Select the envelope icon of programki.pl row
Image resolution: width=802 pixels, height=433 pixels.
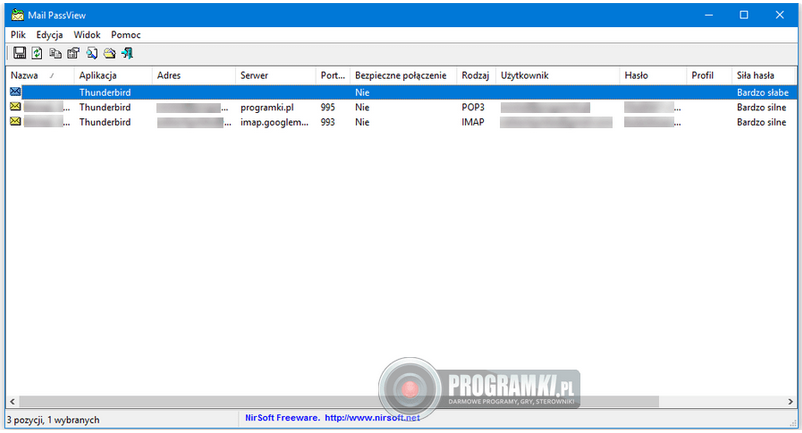pos(15,107)
